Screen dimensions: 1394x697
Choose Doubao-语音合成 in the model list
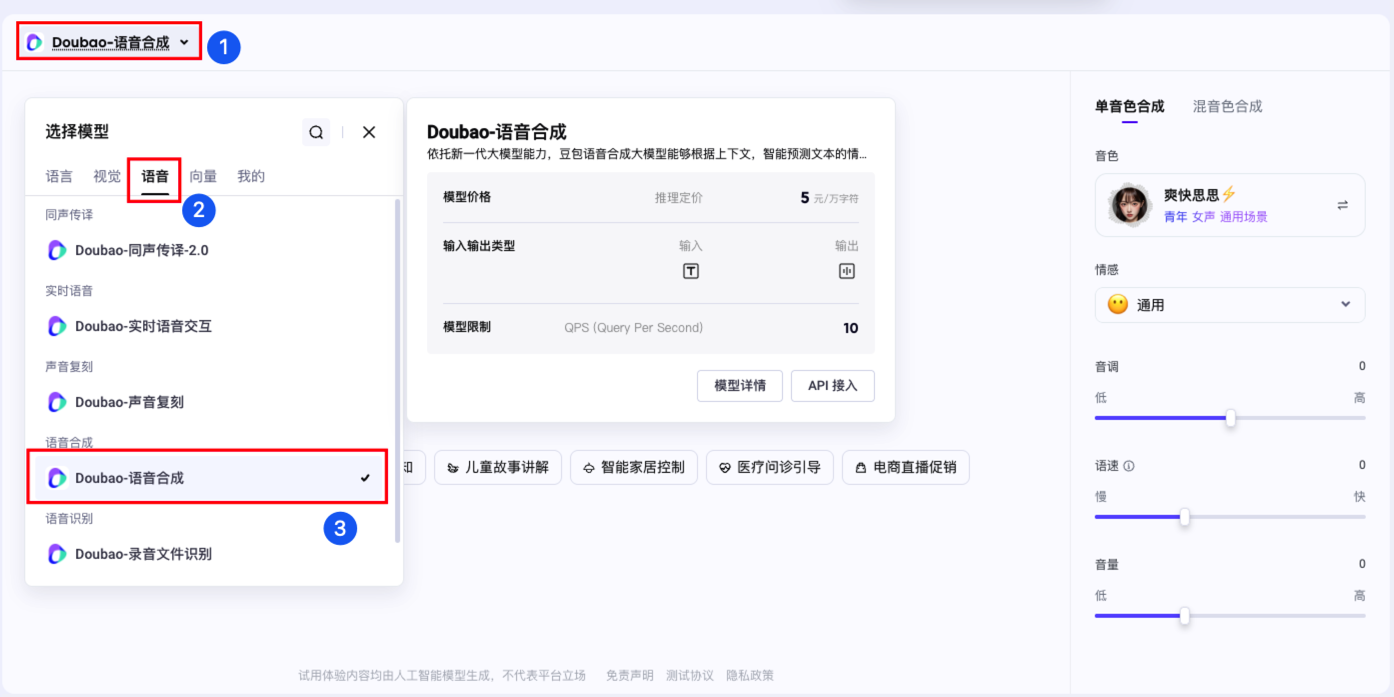click(211, 478)
